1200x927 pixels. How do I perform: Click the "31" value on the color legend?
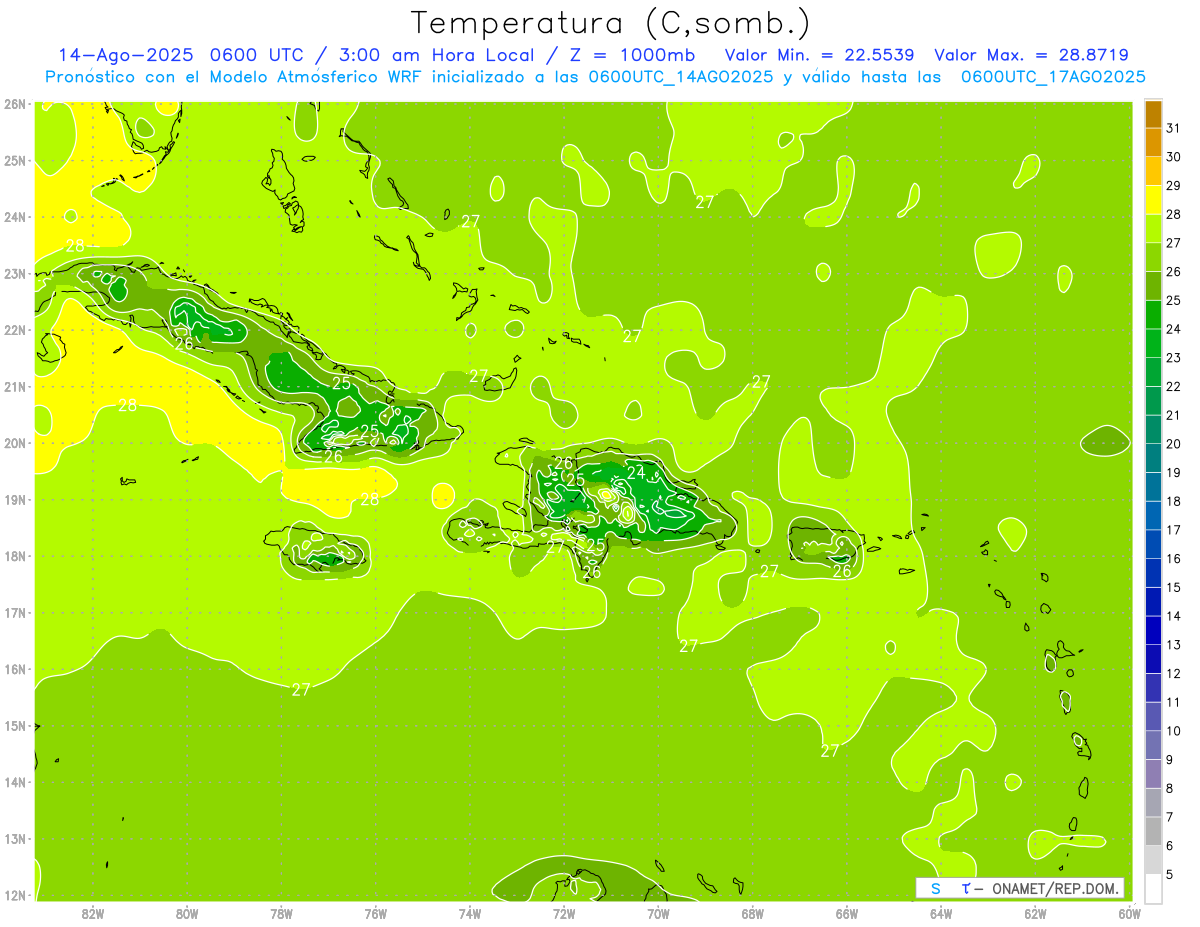point(1173,128)
